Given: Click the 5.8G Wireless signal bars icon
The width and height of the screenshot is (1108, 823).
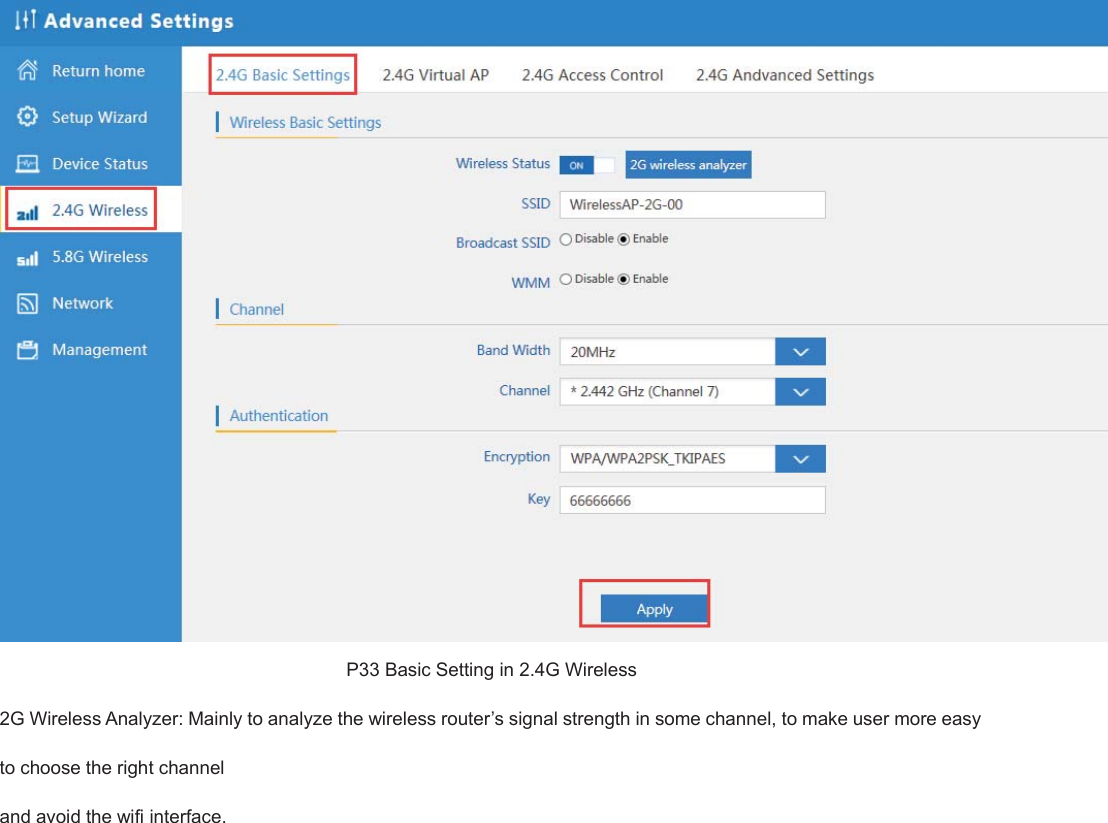Looking at the screenshot, I should coord(28,259).
